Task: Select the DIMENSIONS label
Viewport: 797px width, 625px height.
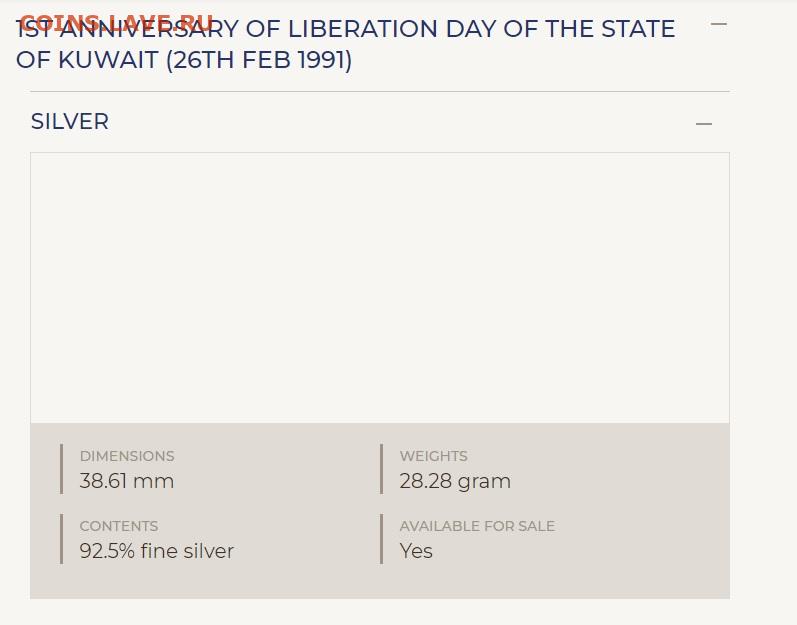Action: [127, 456]
